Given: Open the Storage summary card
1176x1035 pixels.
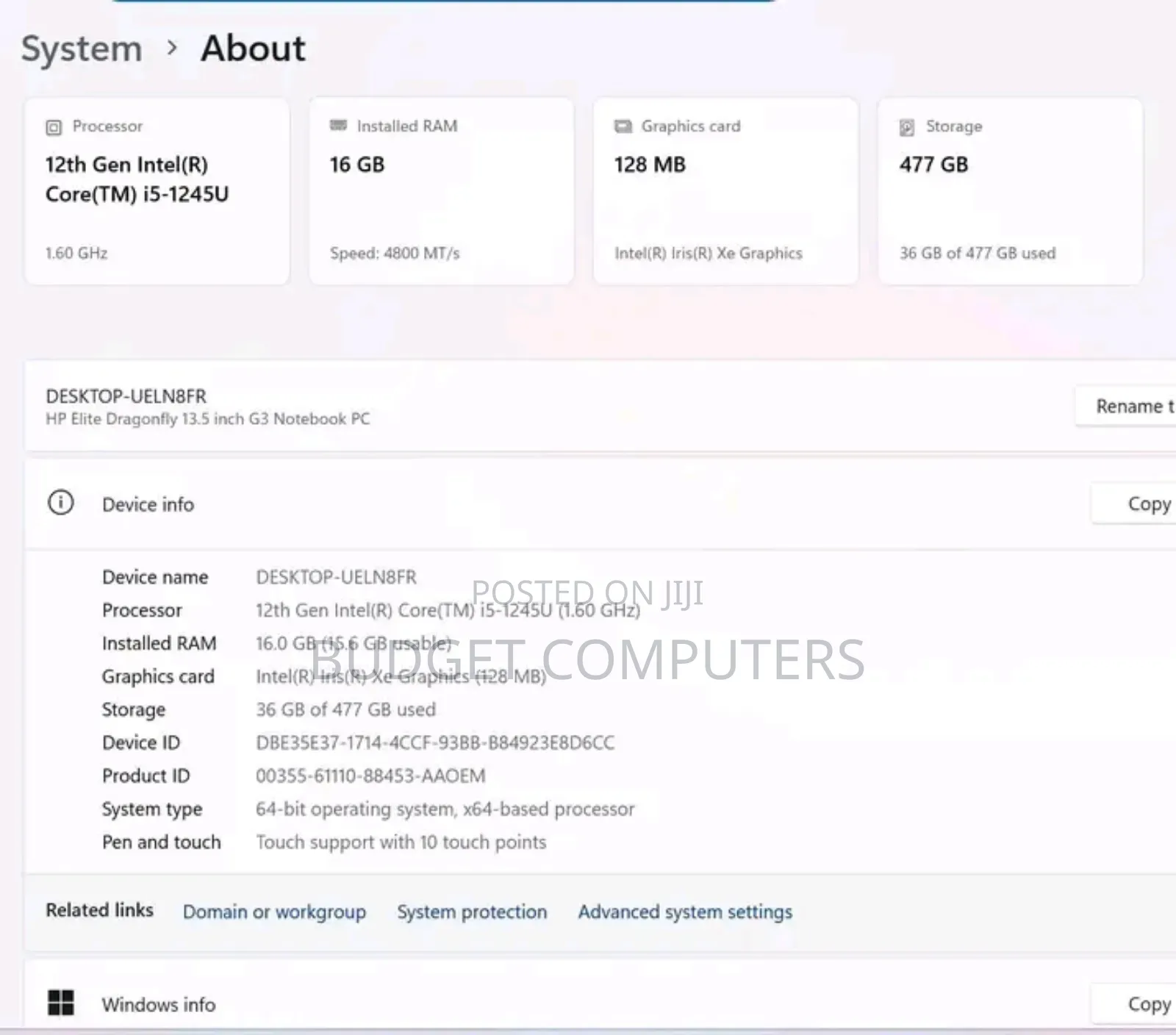Looking at the screenshot, I should click(1011, 191).
